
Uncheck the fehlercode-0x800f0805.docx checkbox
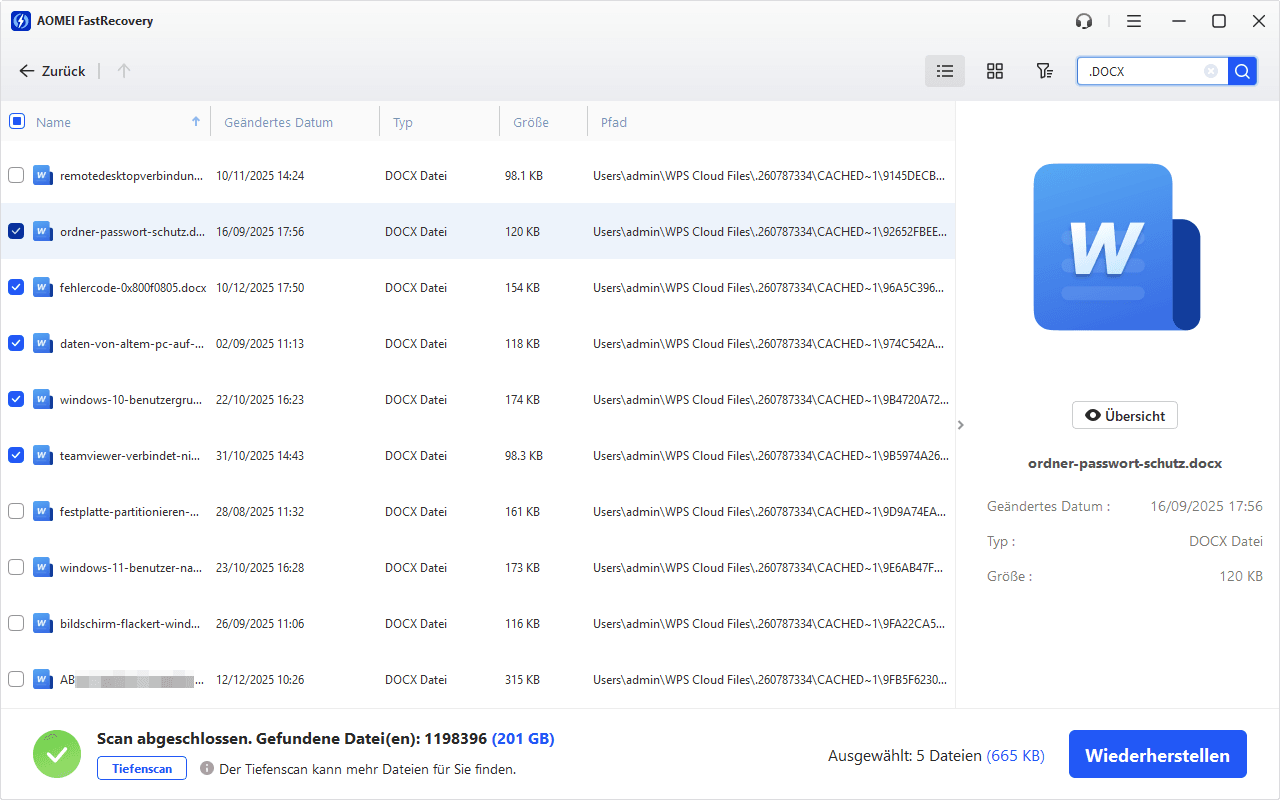[x=16, y=287]
